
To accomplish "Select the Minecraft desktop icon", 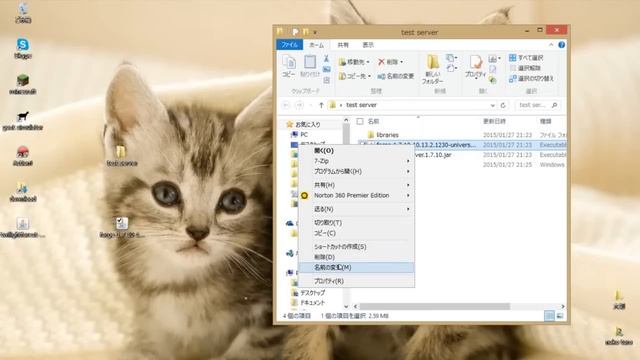I will pos(23,84).
